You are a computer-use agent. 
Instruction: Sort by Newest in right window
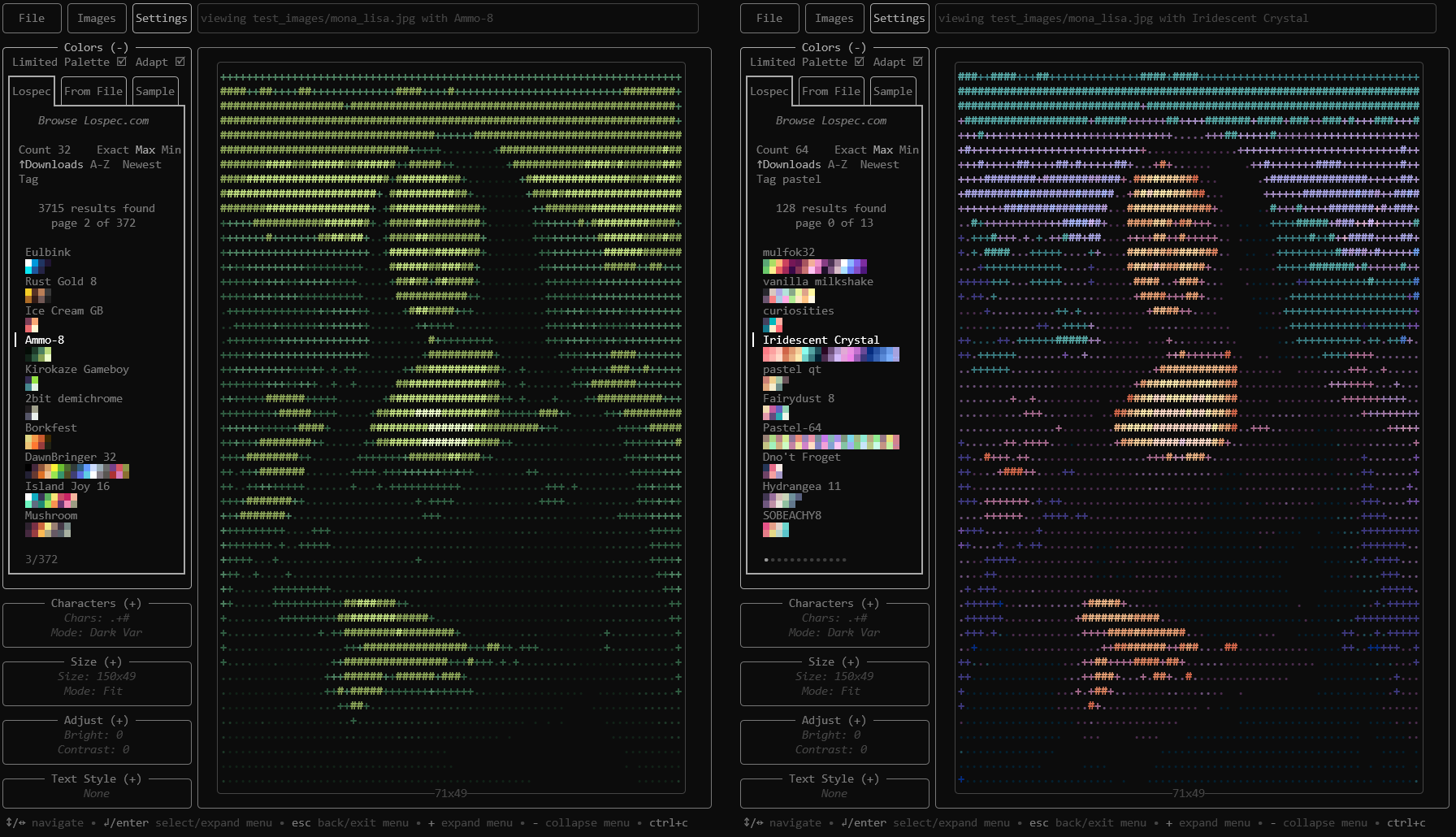click(880, 164)
